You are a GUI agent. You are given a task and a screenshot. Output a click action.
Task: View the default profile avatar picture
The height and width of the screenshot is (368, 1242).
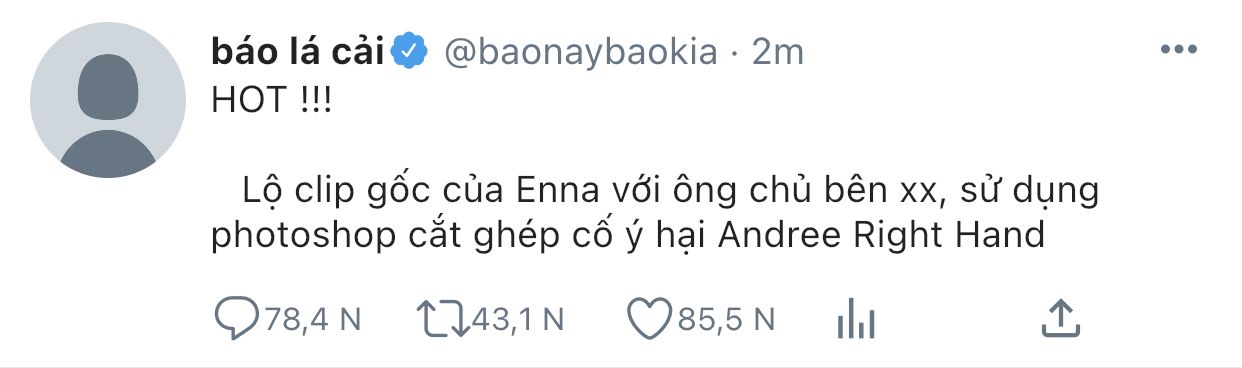pyautogui.click(x=108, y=100)
